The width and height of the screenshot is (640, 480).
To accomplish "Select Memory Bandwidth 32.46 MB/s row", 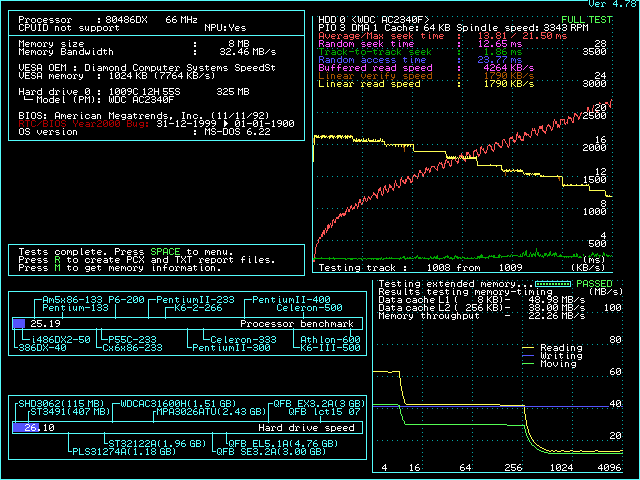I will pos(147,52).
